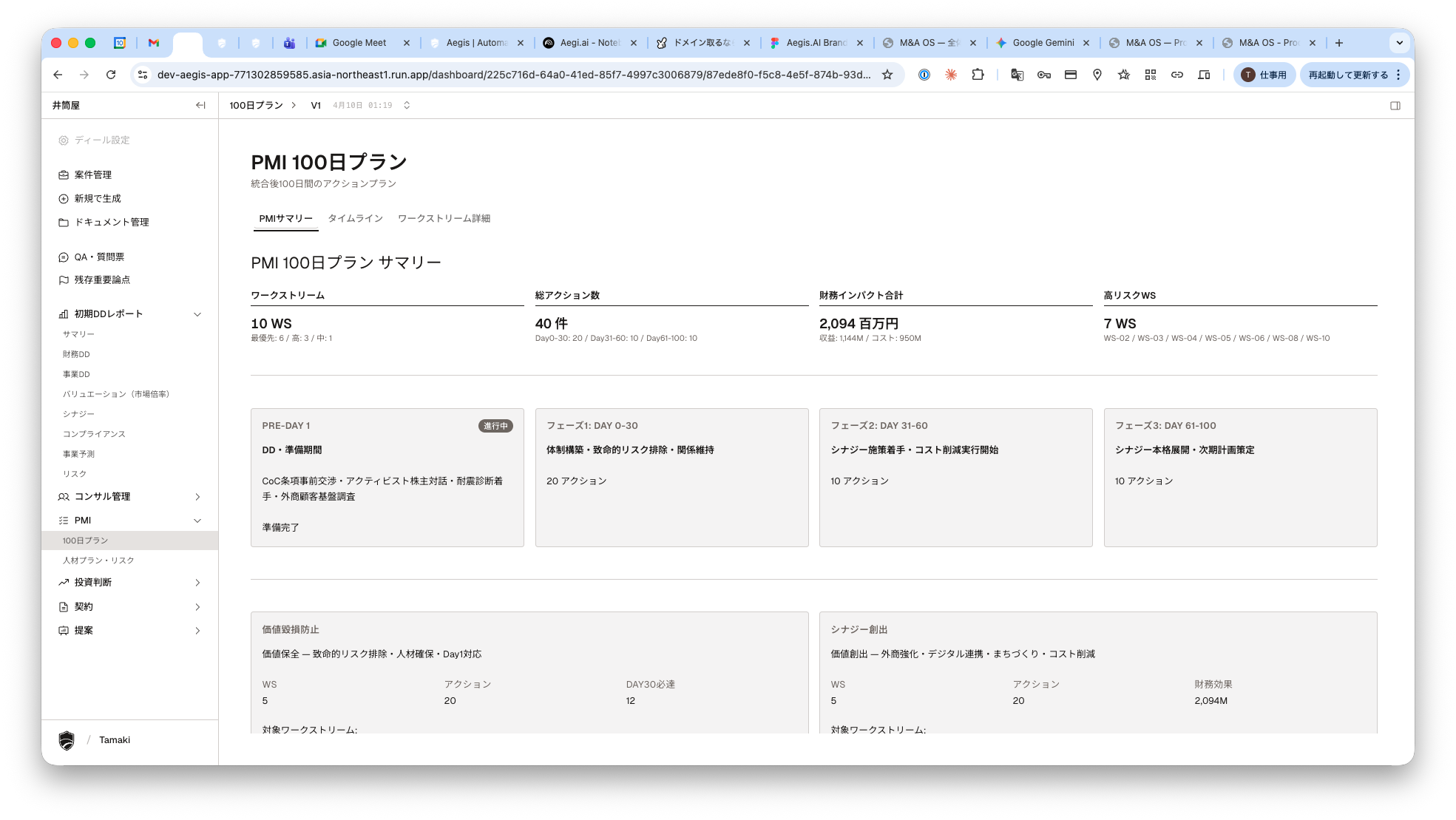The width and height of the screenshot is (1456, 820).
Task: Bookmark this page with star icon
Action: [887, 75]
